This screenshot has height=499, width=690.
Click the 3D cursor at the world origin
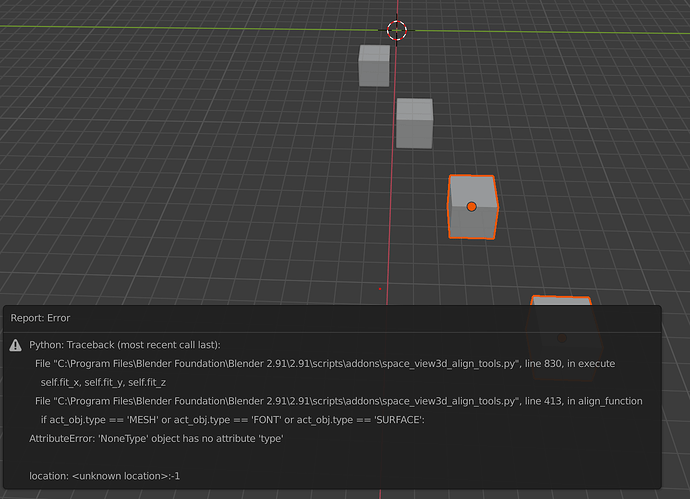point(397,30)
